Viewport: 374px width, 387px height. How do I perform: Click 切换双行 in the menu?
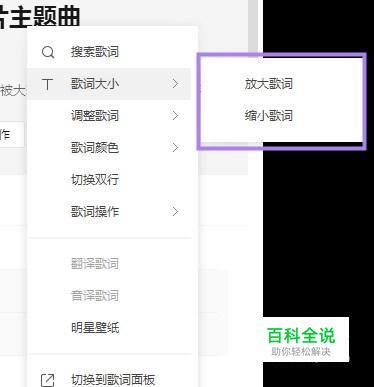(109, 180)
